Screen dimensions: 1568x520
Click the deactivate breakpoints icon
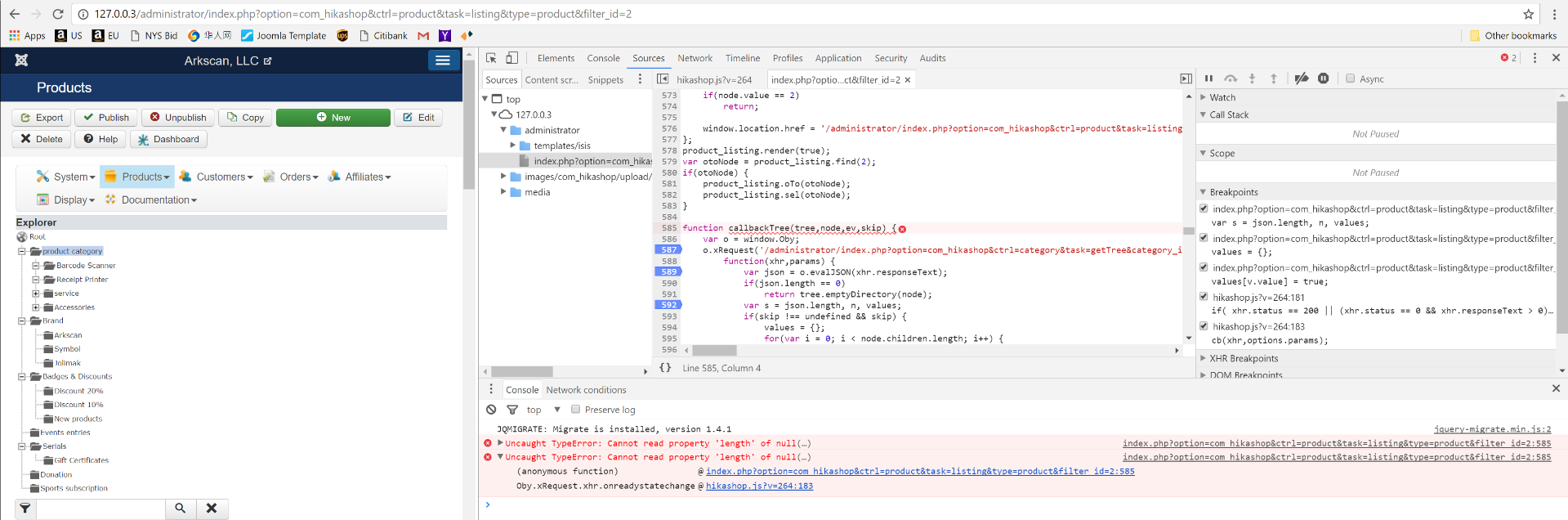click(1302, 78)
